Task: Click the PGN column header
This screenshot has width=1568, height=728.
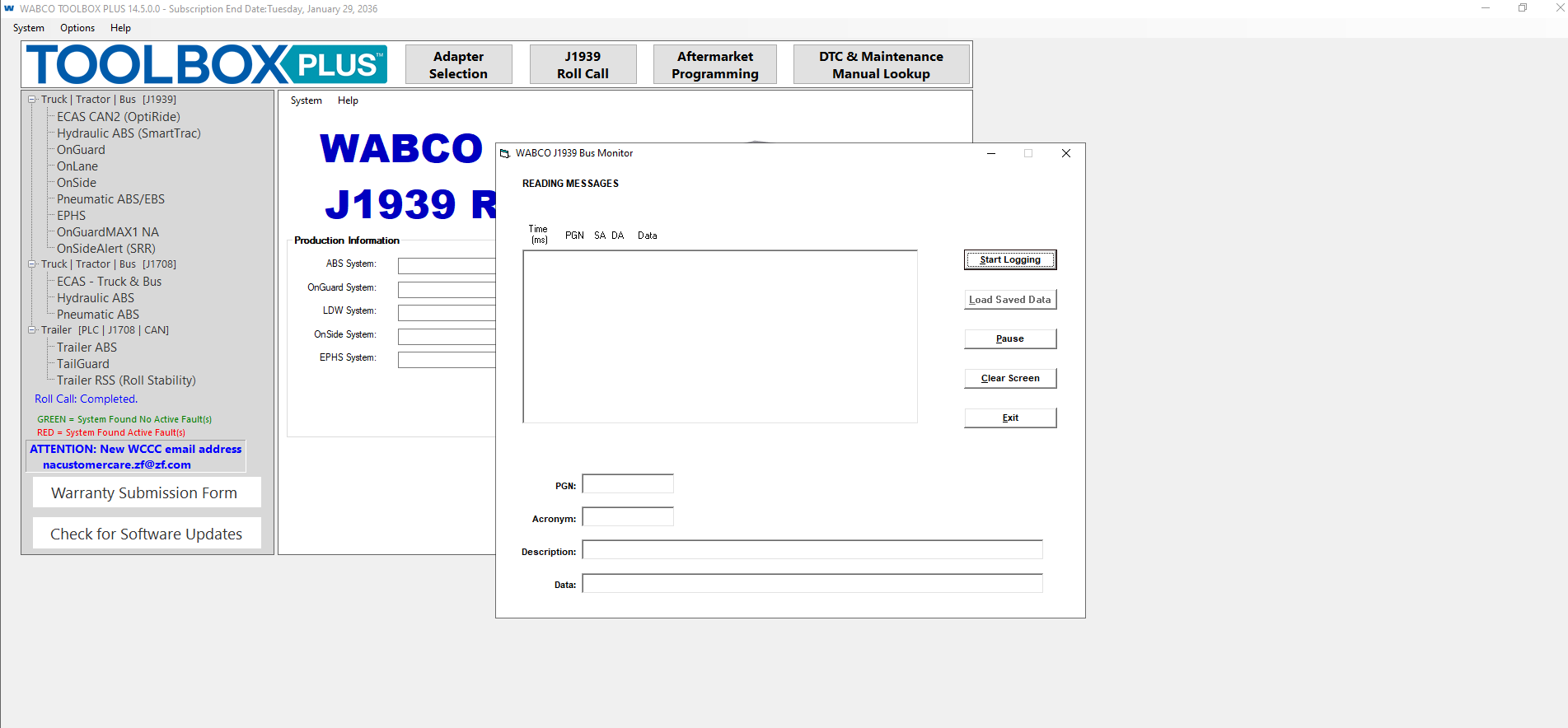Action: click(574, 236)
